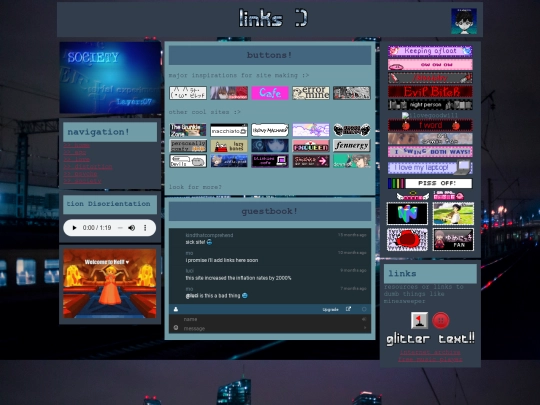Open the pink Cafe site button
Screen dimensions: 540x405
click(270, 93)
